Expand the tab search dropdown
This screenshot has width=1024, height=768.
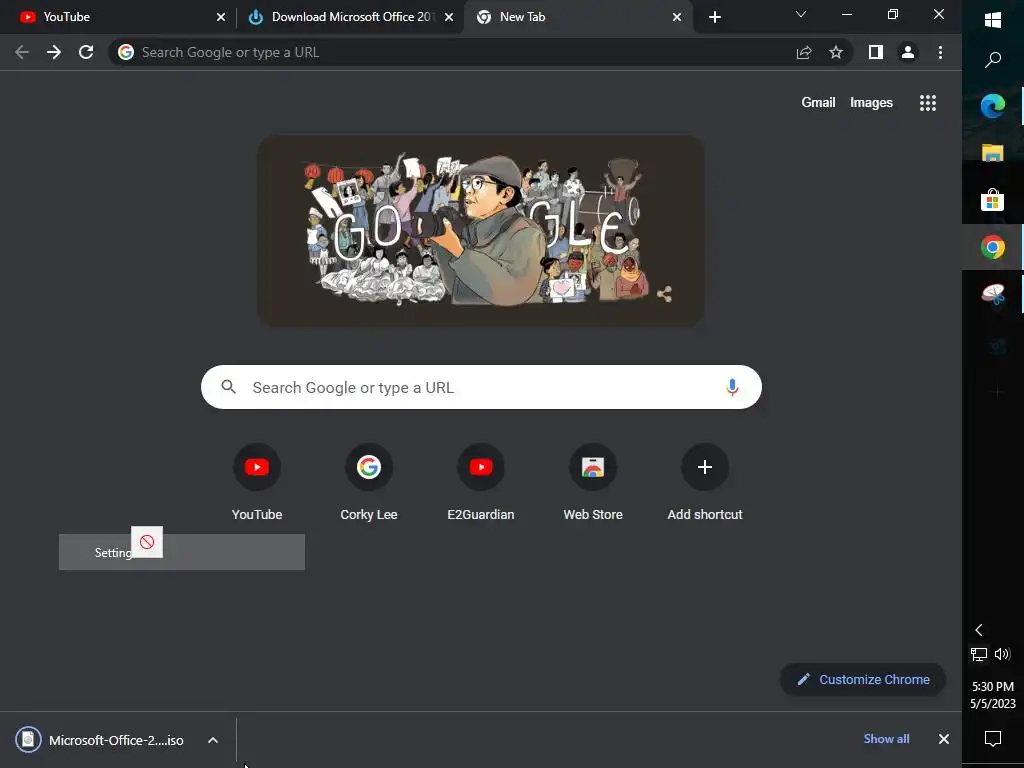pos(801,14)
